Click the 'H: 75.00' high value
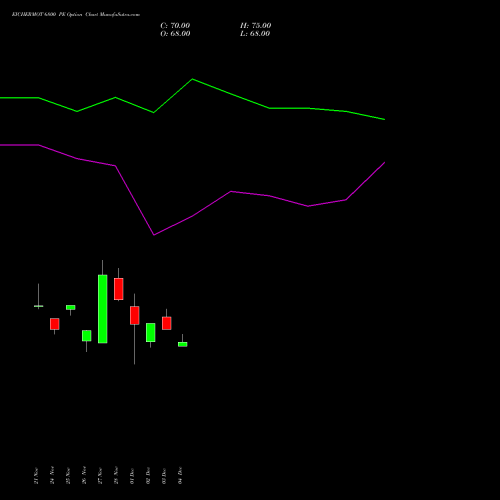The image size is (500, 500). pyautogui.click(x=256, y=25)
